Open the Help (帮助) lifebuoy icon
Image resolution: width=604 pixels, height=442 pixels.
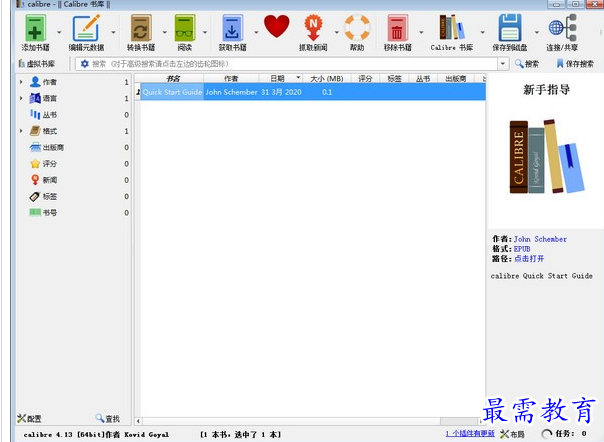click(357, 28)
